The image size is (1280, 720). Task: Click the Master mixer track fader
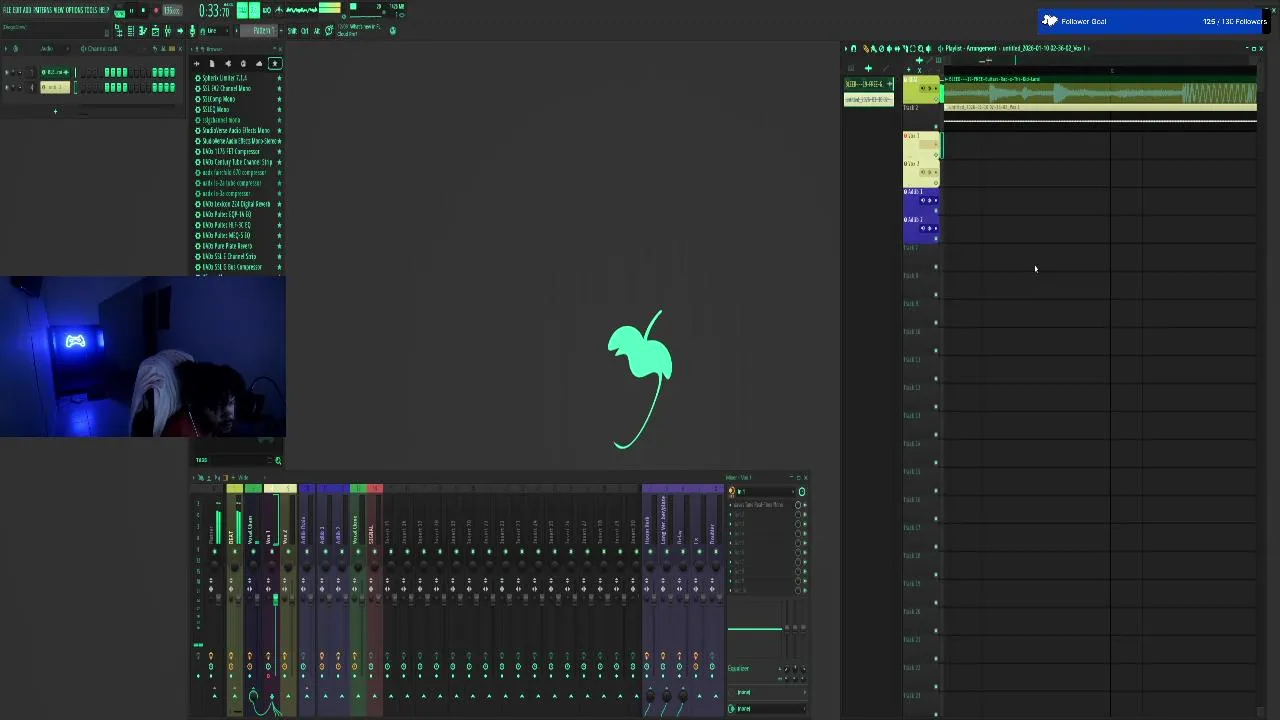click(x=218, y=599)
